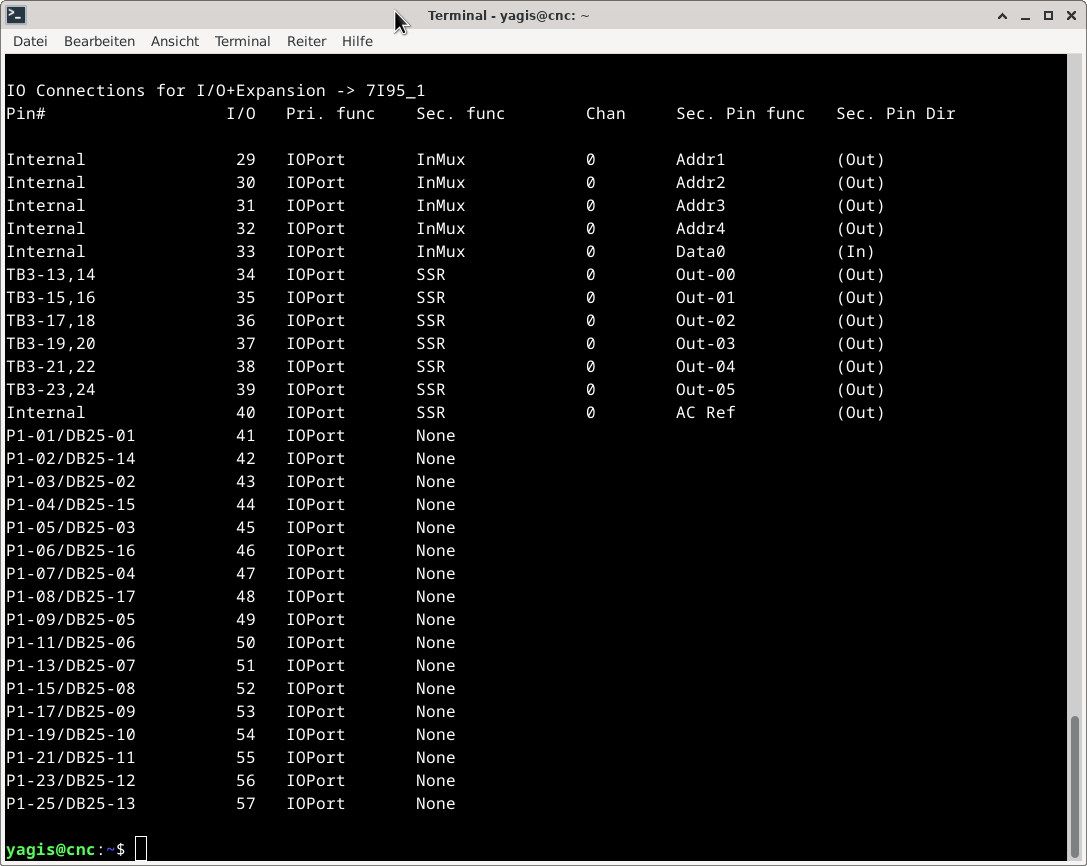Click 'None' in the I/O 41 row
The height and width of the screenshot is (866, 1087).
[x=435, y=435]
